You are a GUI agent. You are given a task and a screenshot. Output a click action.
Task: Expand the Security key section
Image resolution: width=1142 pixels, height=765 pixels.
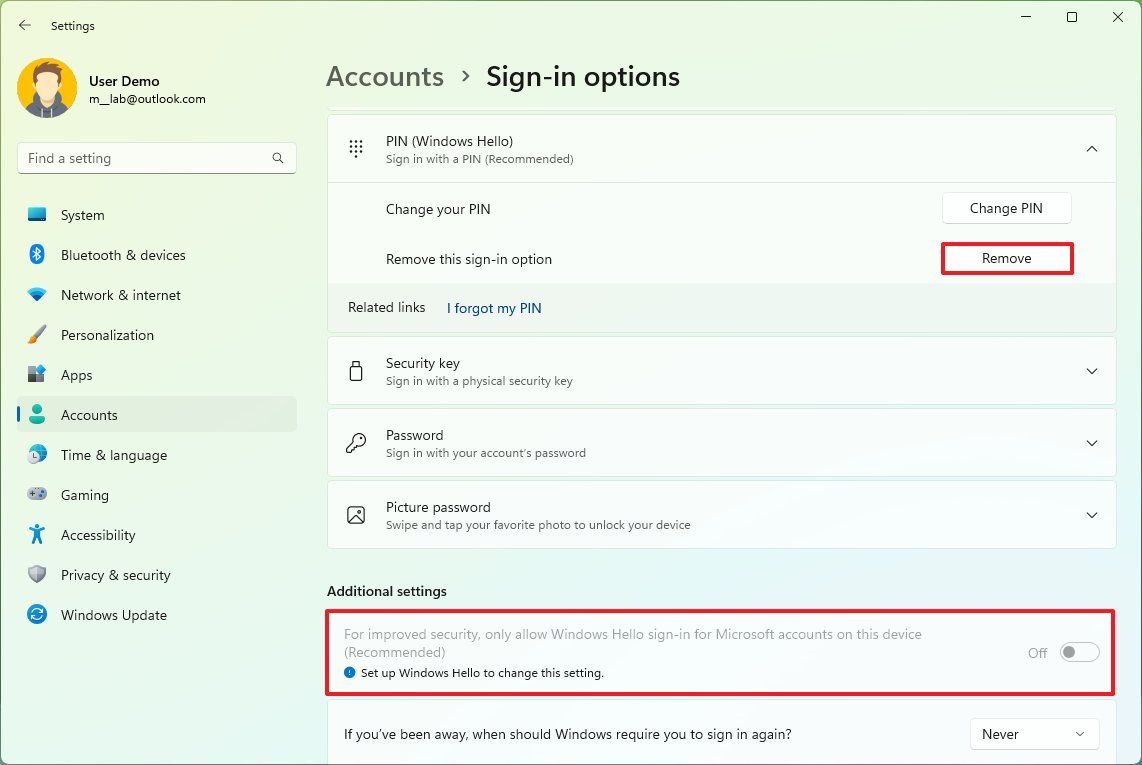pyautogui.click(x=1092, y=370)
